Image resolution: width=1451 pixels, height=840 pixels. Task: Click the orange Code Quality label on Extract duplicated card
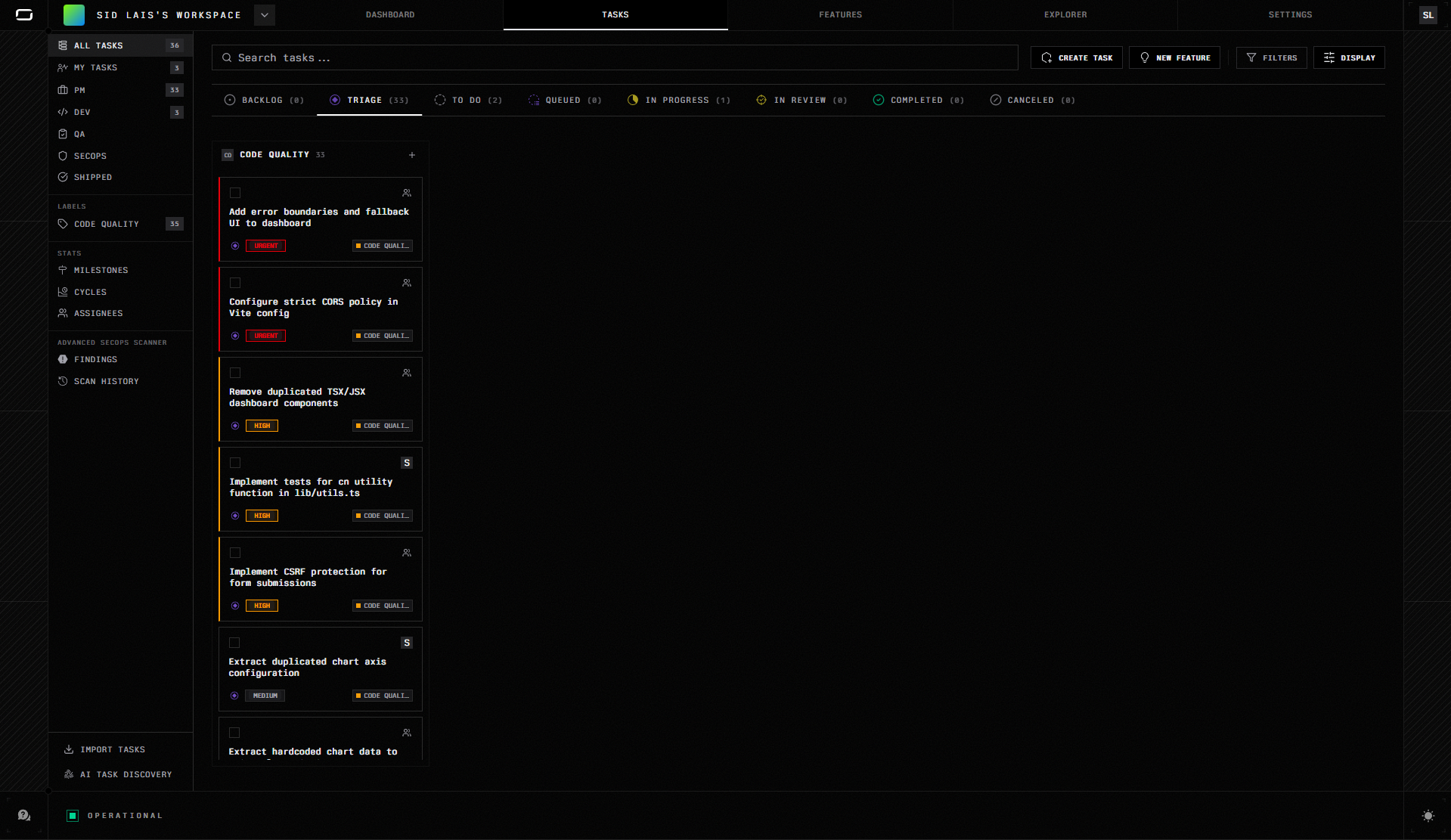pos(383,696)
